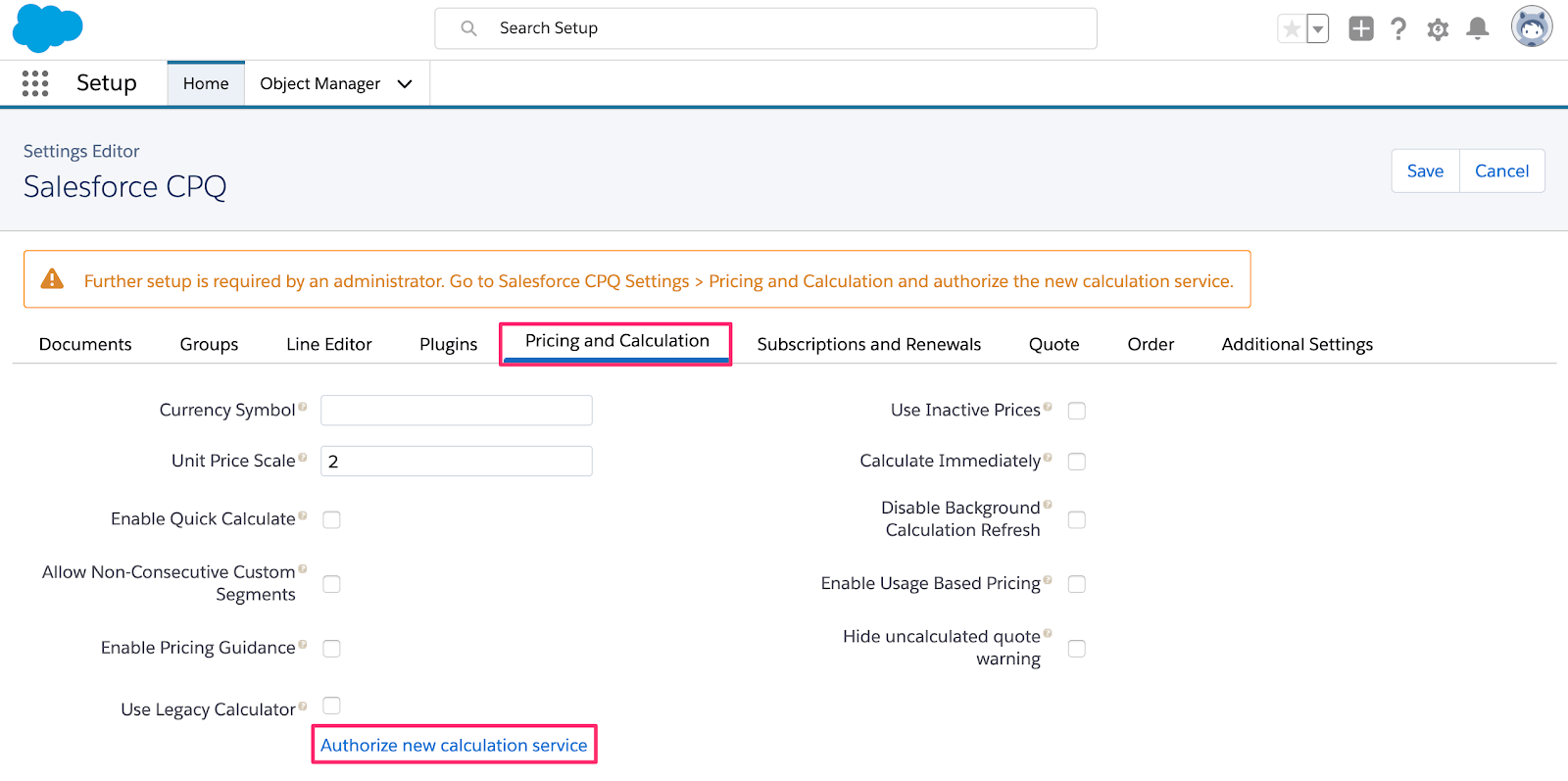Check Use Inactive Prices
Image resolution: width=1568 pixels, height=781 pixels.
pos(1077,411)
